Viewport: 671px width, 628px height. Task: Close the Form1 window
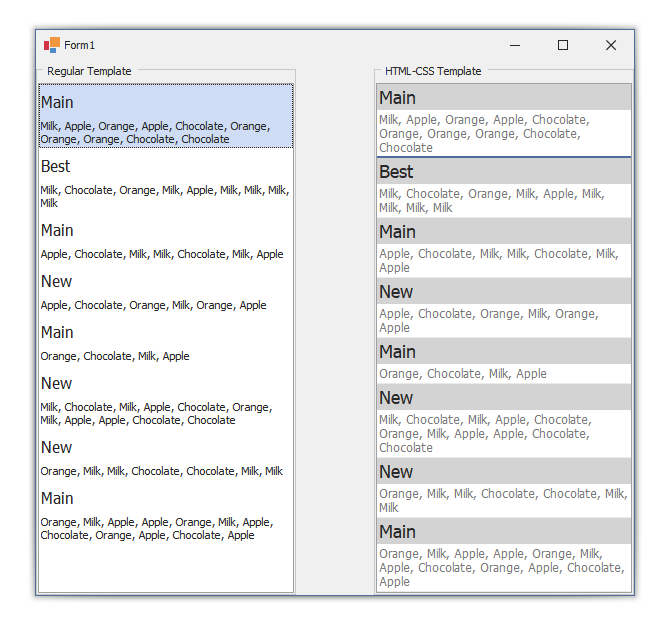[611, 45]
